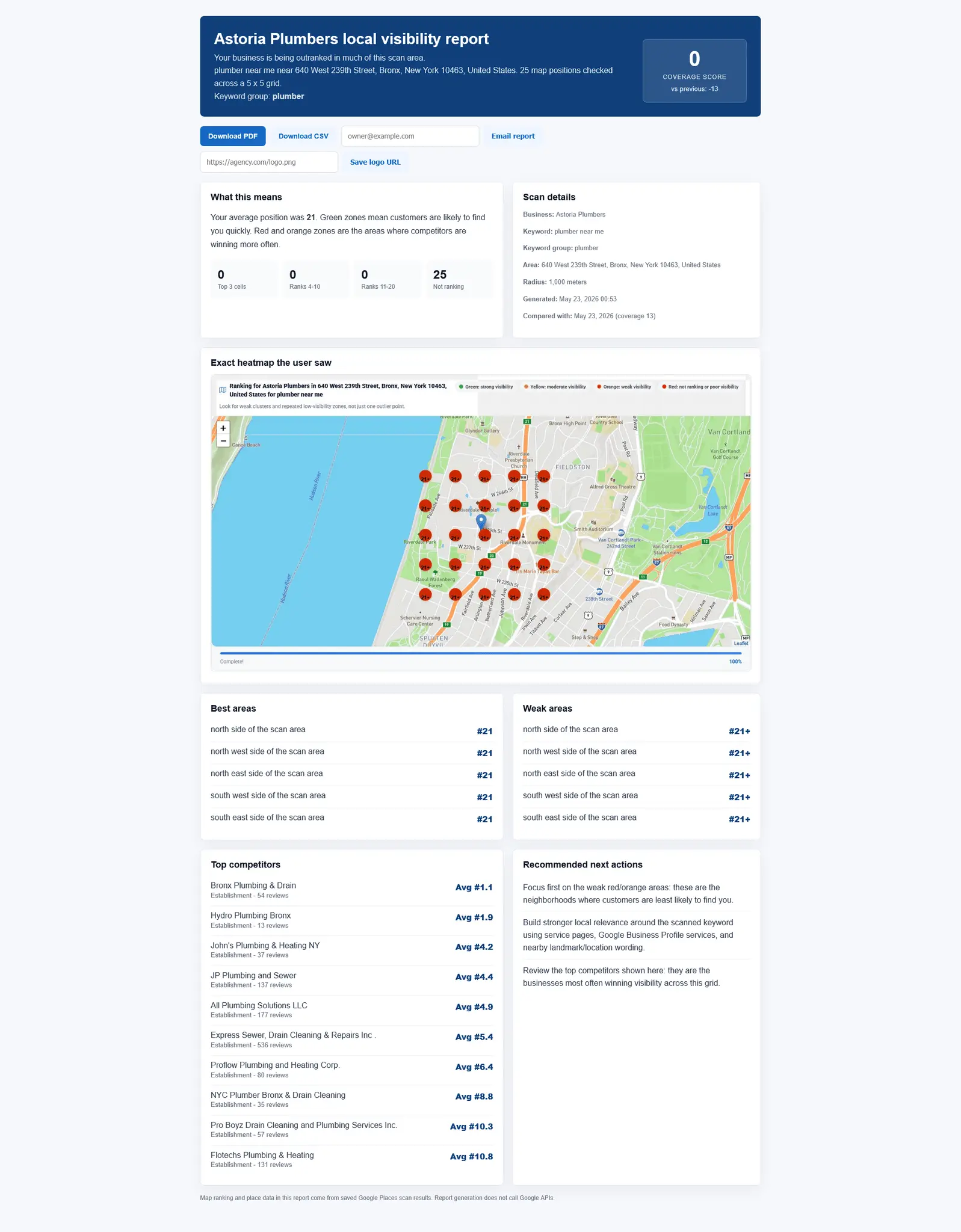Click the Keyword group plumber header text
Screen dimensions: 961x1232
click(259, 96)
